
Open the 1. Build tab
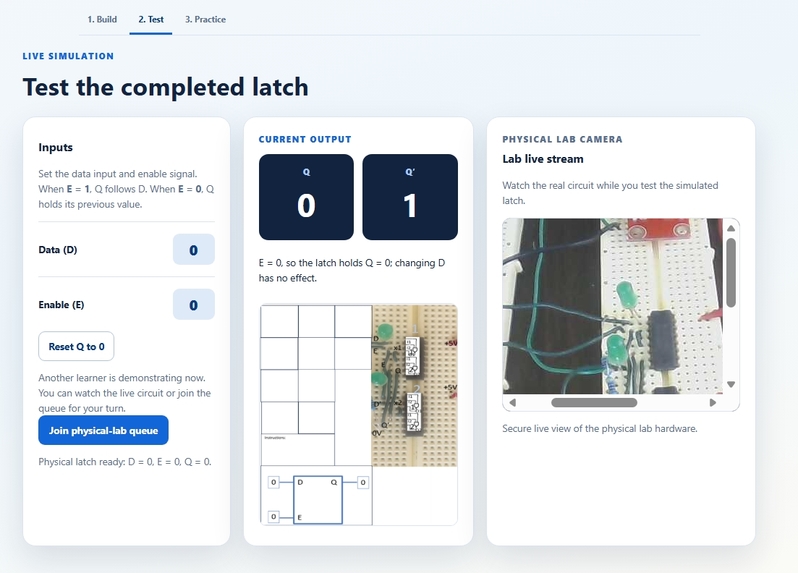coord(102,19)
